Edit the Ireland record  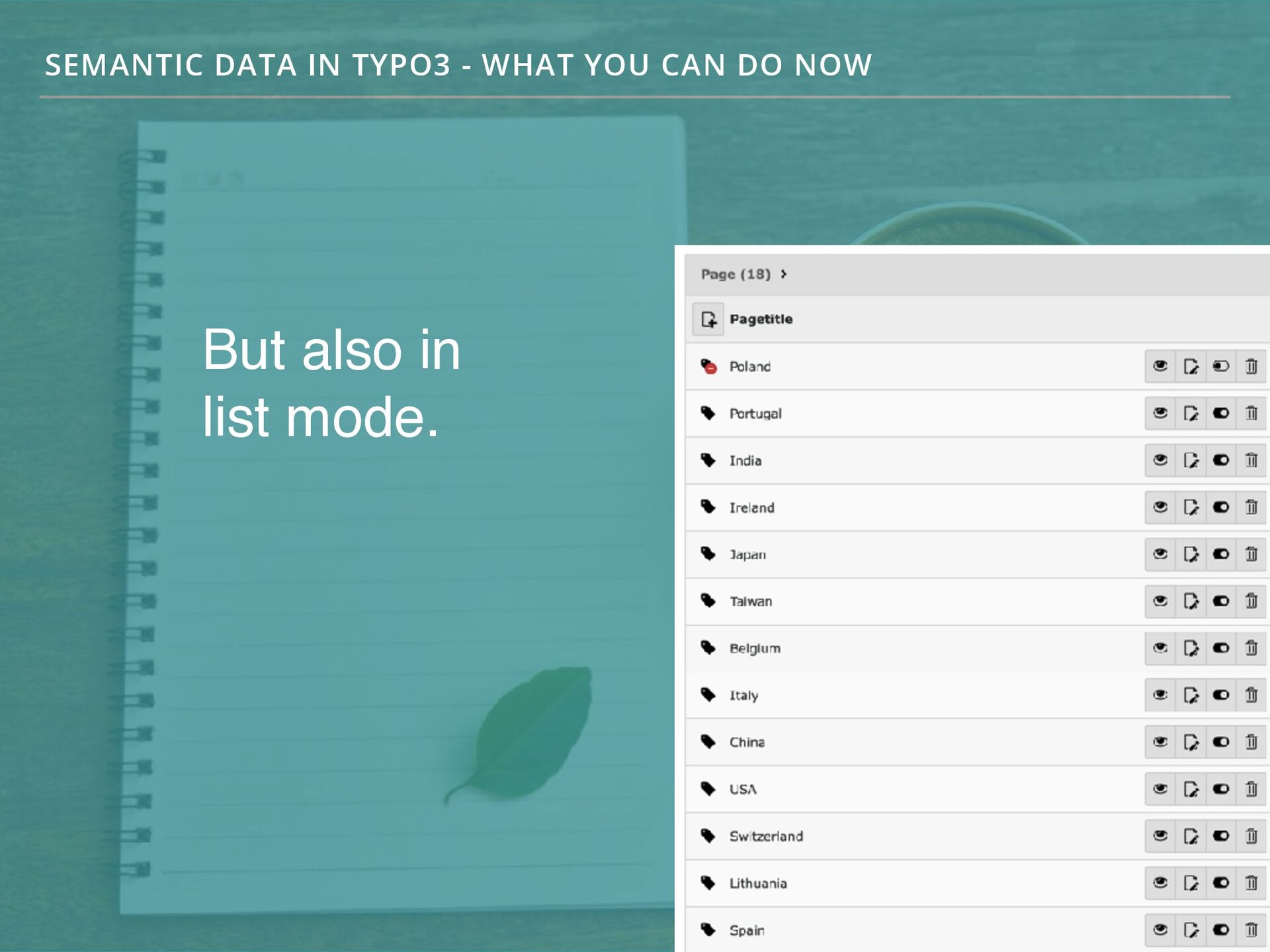pos(1191,507)
